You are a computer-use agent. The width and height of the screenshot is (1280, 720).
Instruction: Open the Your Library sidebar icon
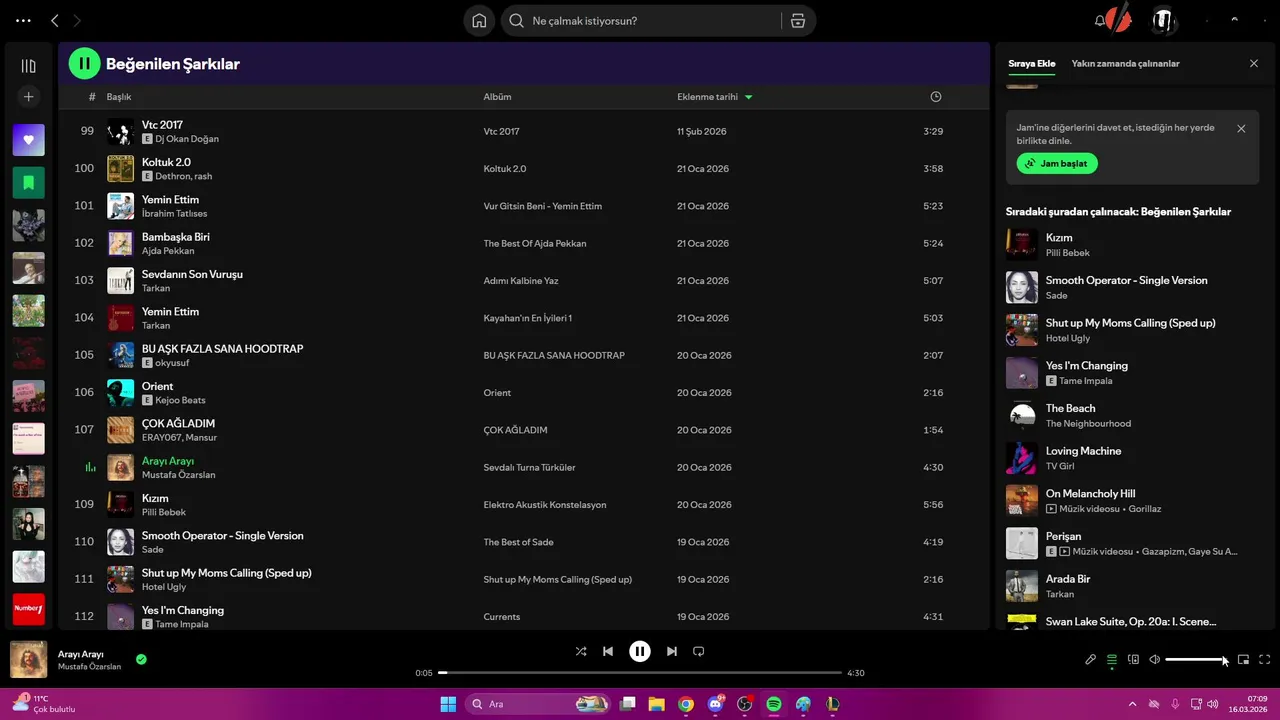point(28,66)
